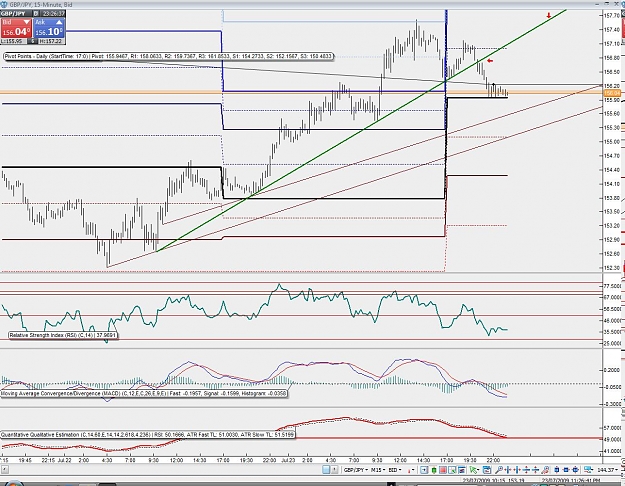
Task: Click the red Bid sell price tile
Action: [16, 28]
